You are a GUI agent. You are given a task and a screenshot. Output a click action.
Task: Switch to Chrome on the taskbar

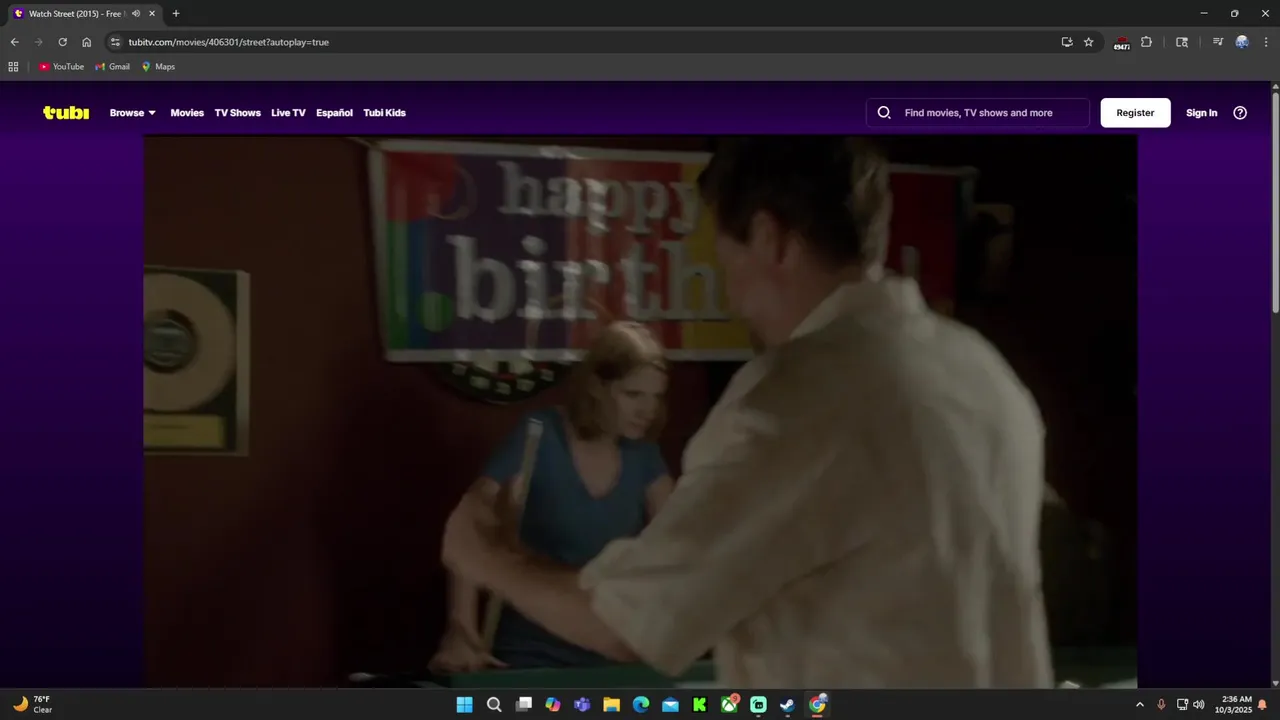click(817, 705)
